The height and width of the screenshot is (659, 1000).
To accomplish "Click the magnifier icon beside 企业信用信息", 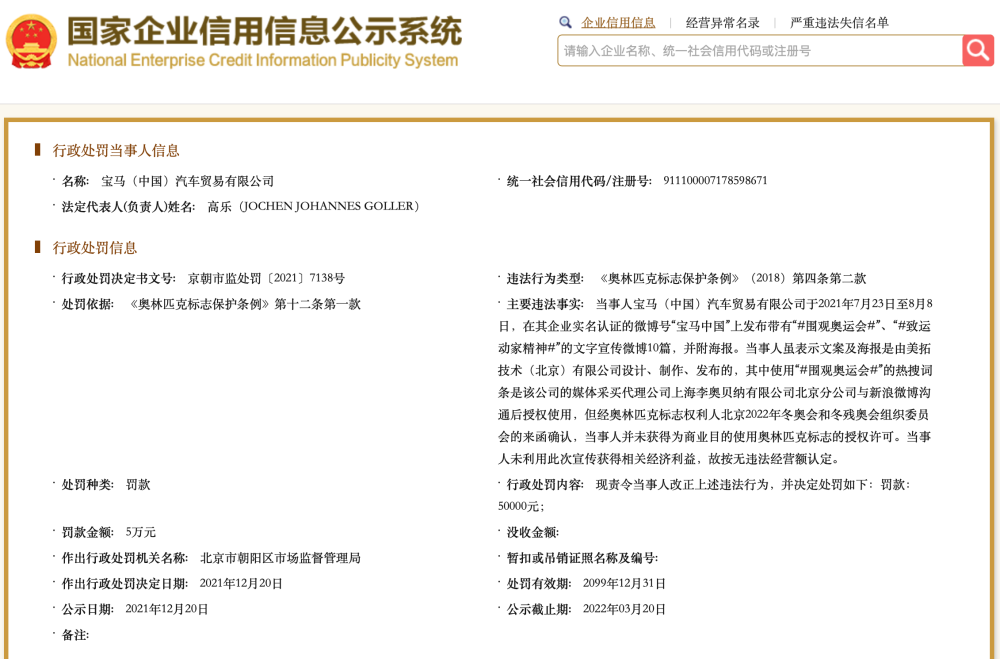I will click(566, 21).
